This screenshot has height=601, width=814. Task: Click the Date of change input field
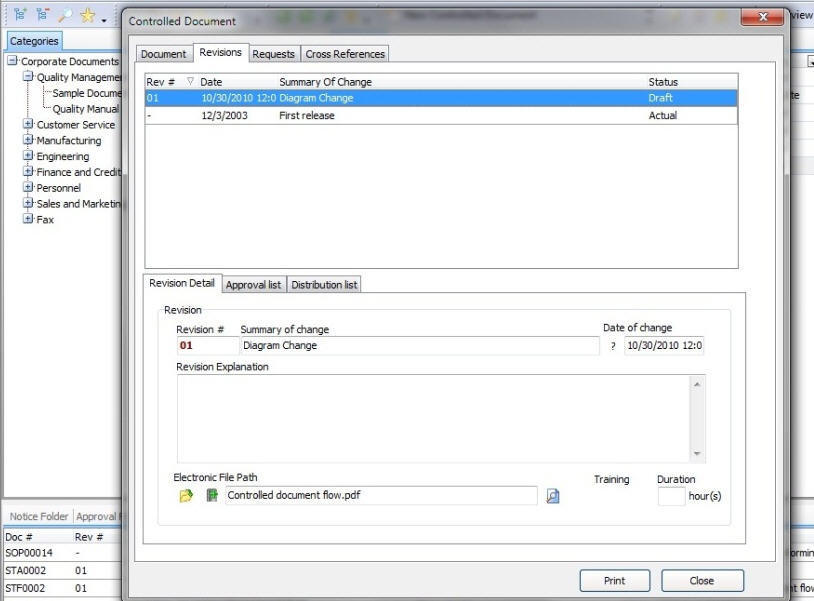pyautogui.click(x=664, y=346)
